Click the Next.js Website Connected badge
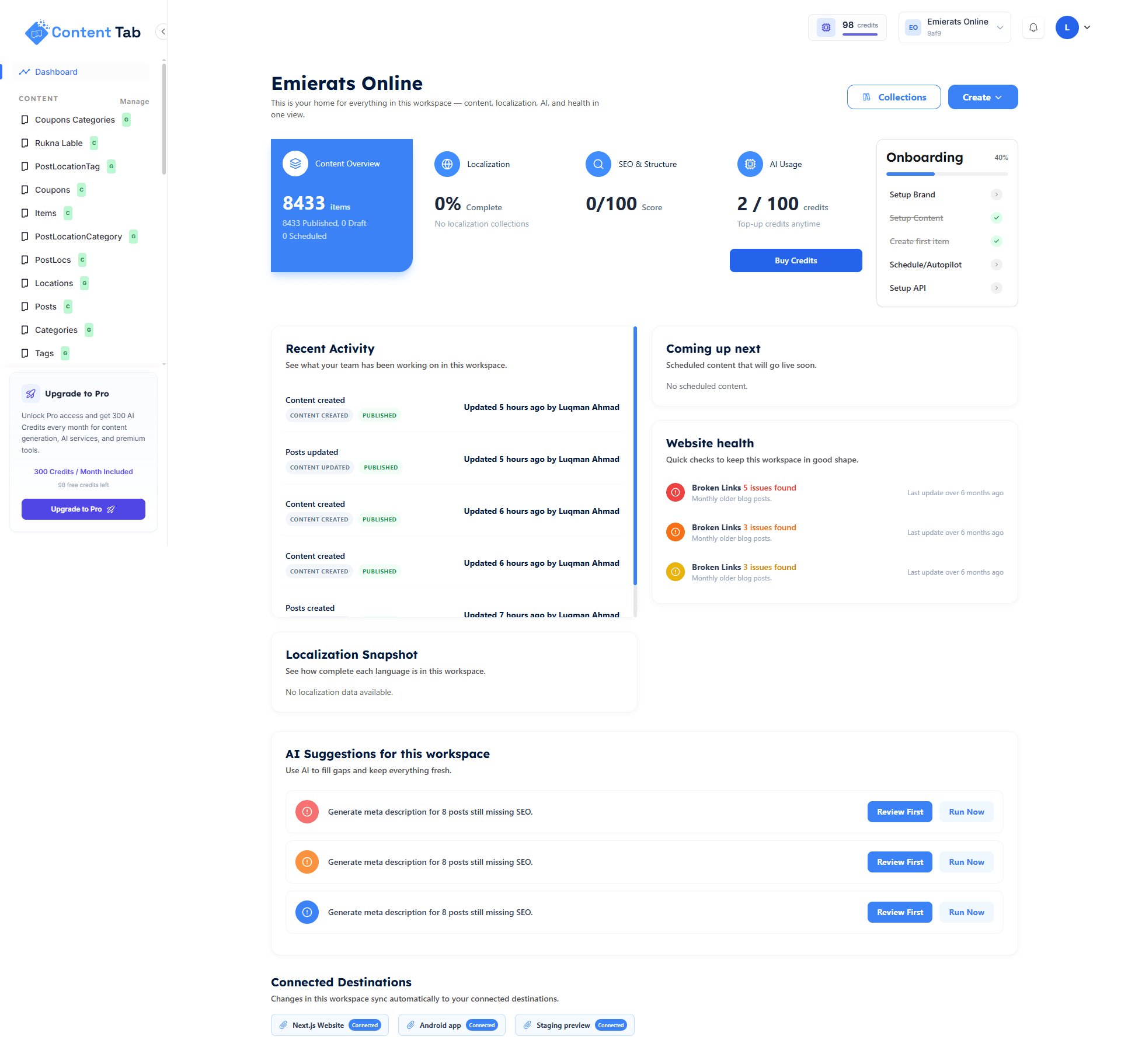 365,1025
